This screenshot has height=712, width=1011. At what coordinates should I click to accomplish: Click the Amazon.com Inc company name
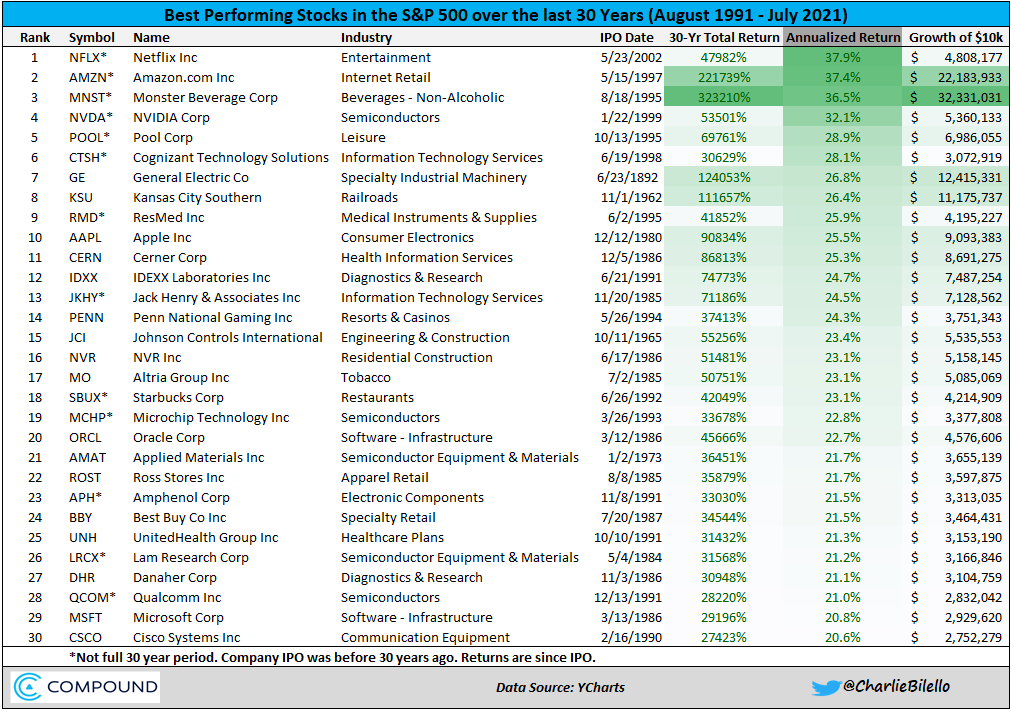pyautogui.click(x=184, y=77)
